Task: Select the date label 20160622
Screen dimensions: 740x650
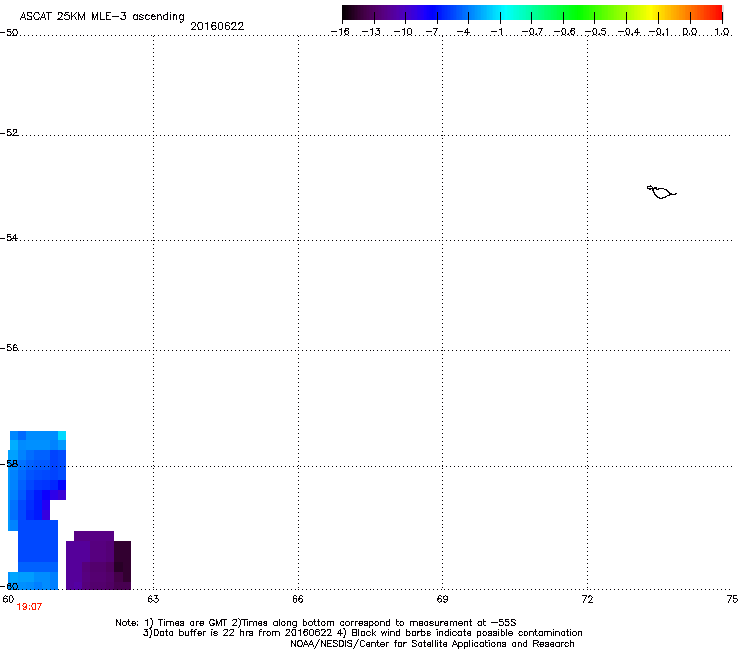Action: [x=217, y=26]
